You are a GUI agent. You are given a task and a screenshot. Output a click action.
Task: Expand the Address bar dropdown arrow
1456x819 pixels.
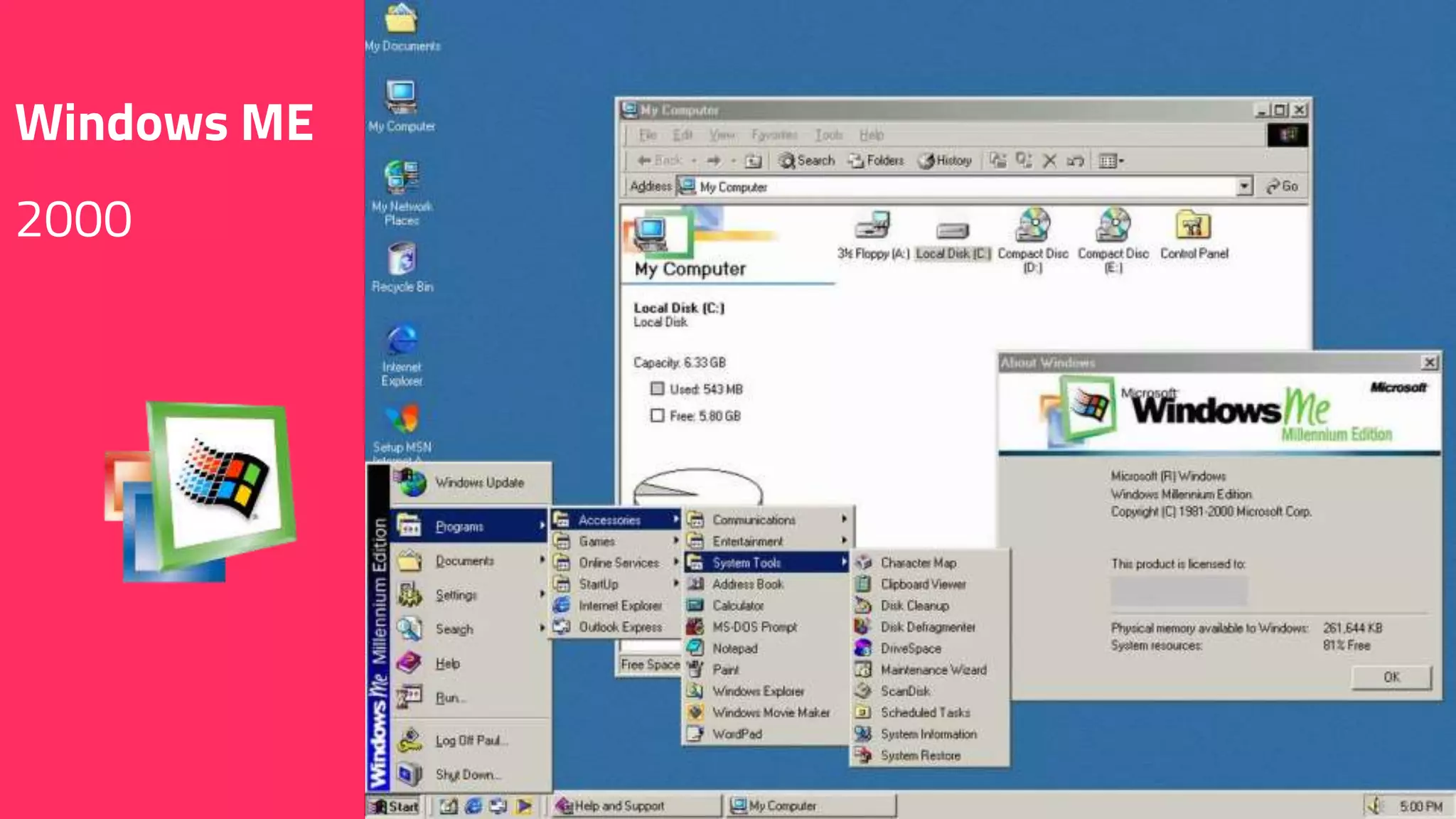tap(1244, 186)
